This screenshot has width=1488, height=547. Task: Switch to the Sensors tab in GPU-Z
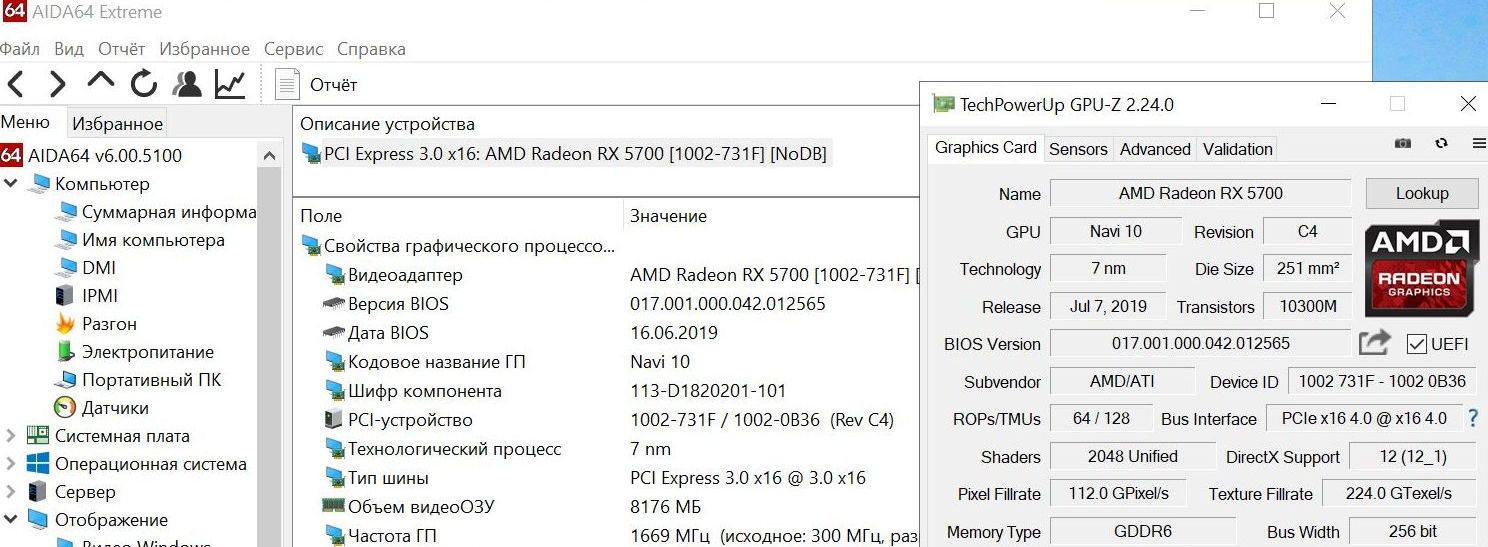tap(1078, 149)
